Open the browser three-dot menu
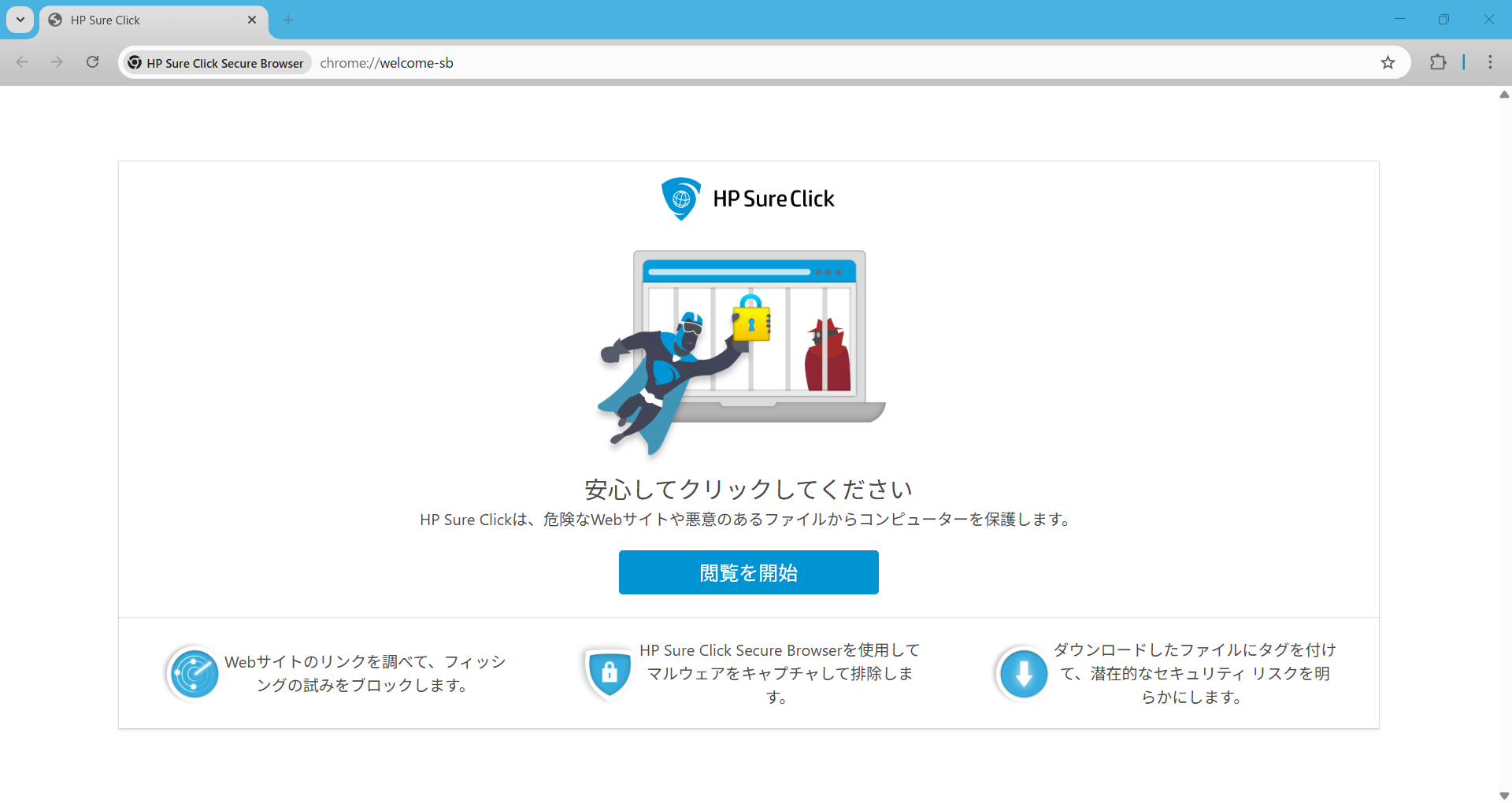The height and width of the screenshot is (803, 1512). click(x=1490, y=63)
